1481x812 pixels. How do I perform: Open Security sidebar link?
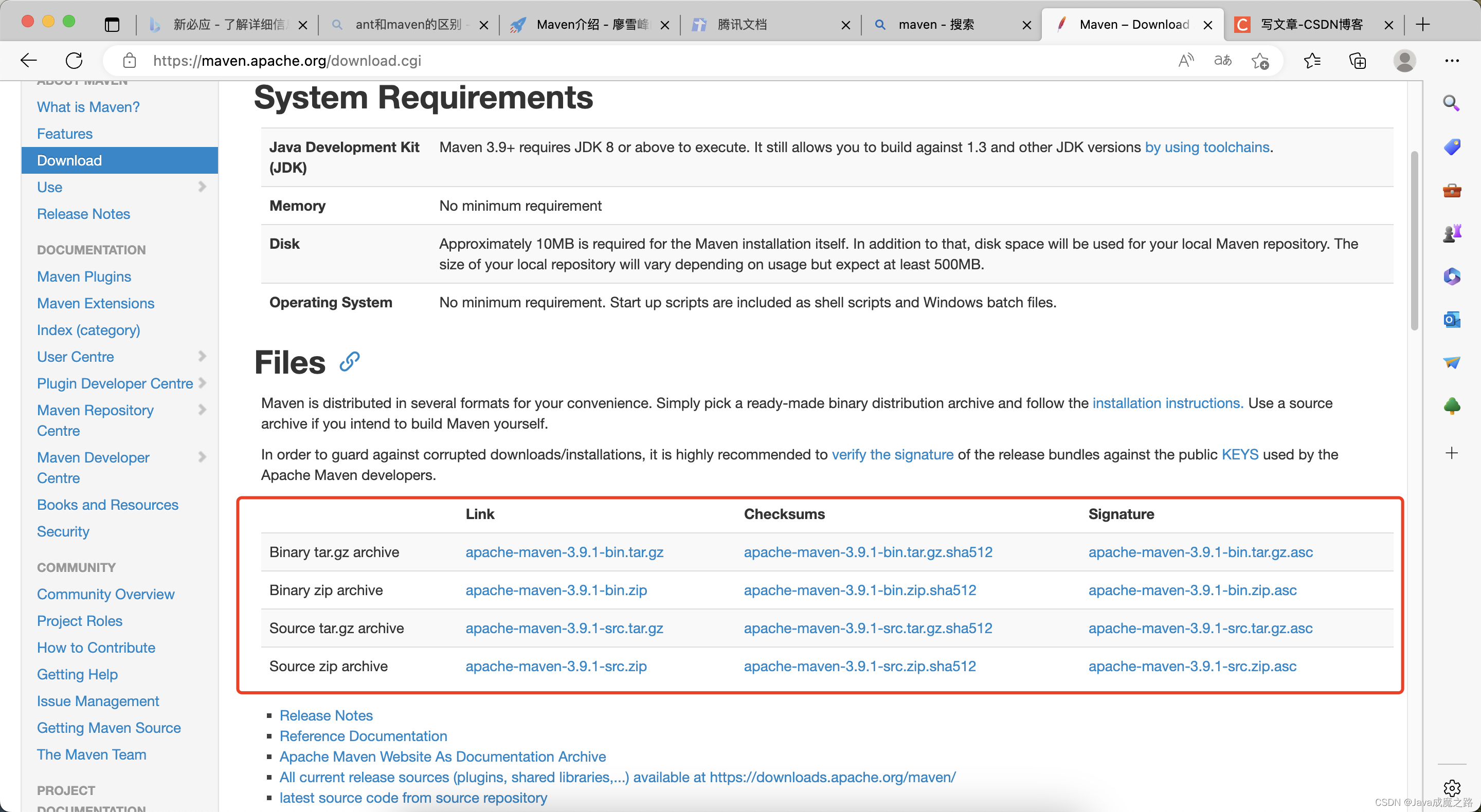63,531
